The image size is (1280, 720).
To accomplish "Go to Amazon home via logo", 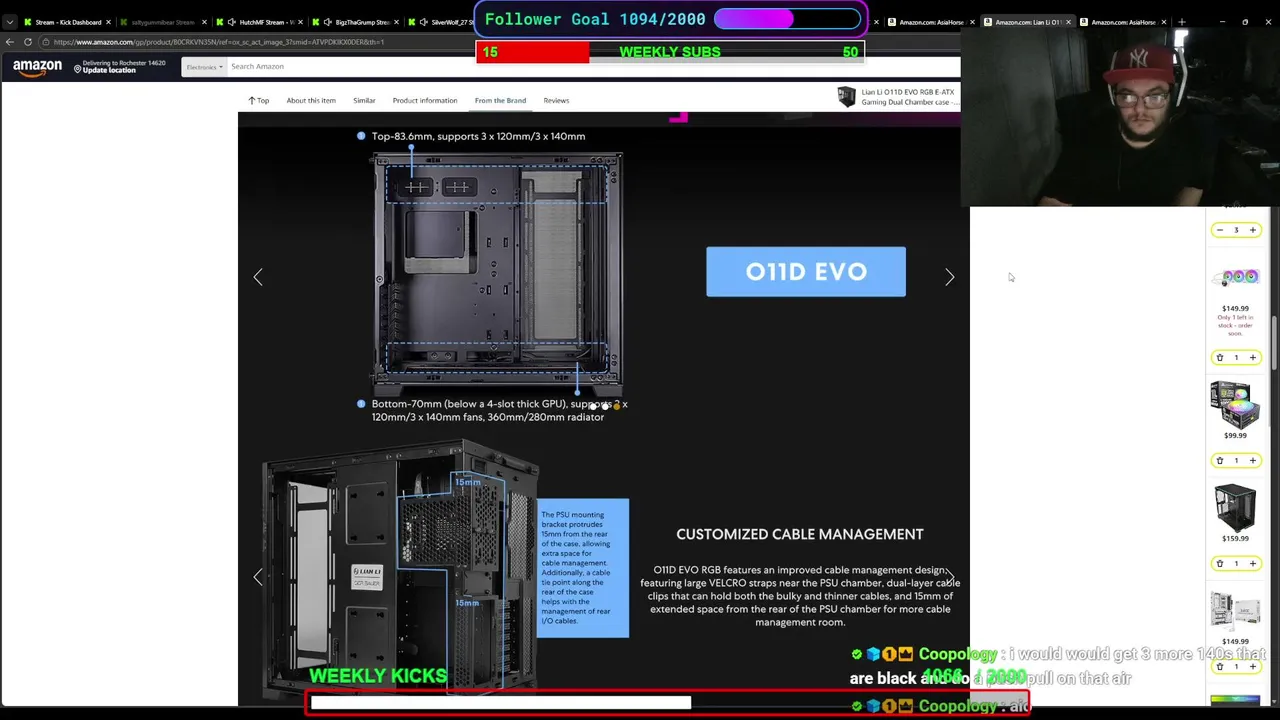I will (x=37, y=67).
